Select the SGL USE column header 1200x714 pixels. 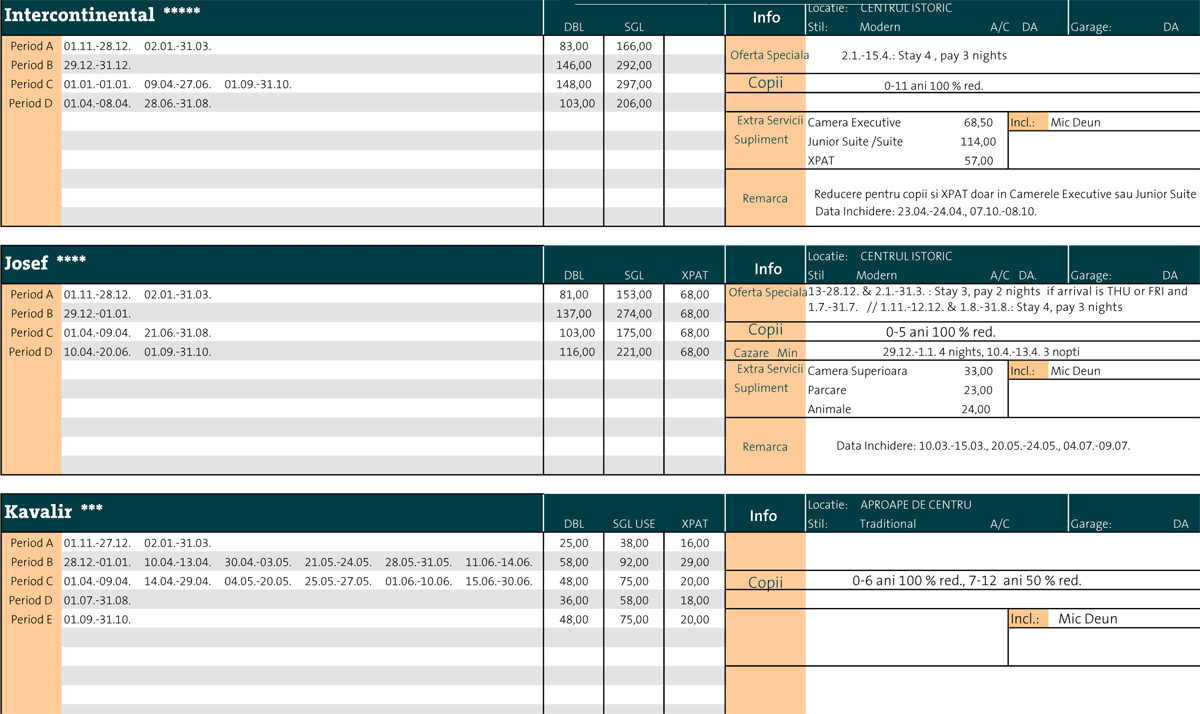click(634, 524)
